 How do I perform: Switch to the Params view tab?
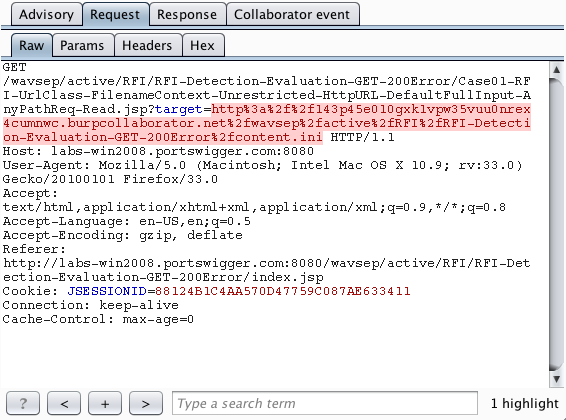pos(82,45)
